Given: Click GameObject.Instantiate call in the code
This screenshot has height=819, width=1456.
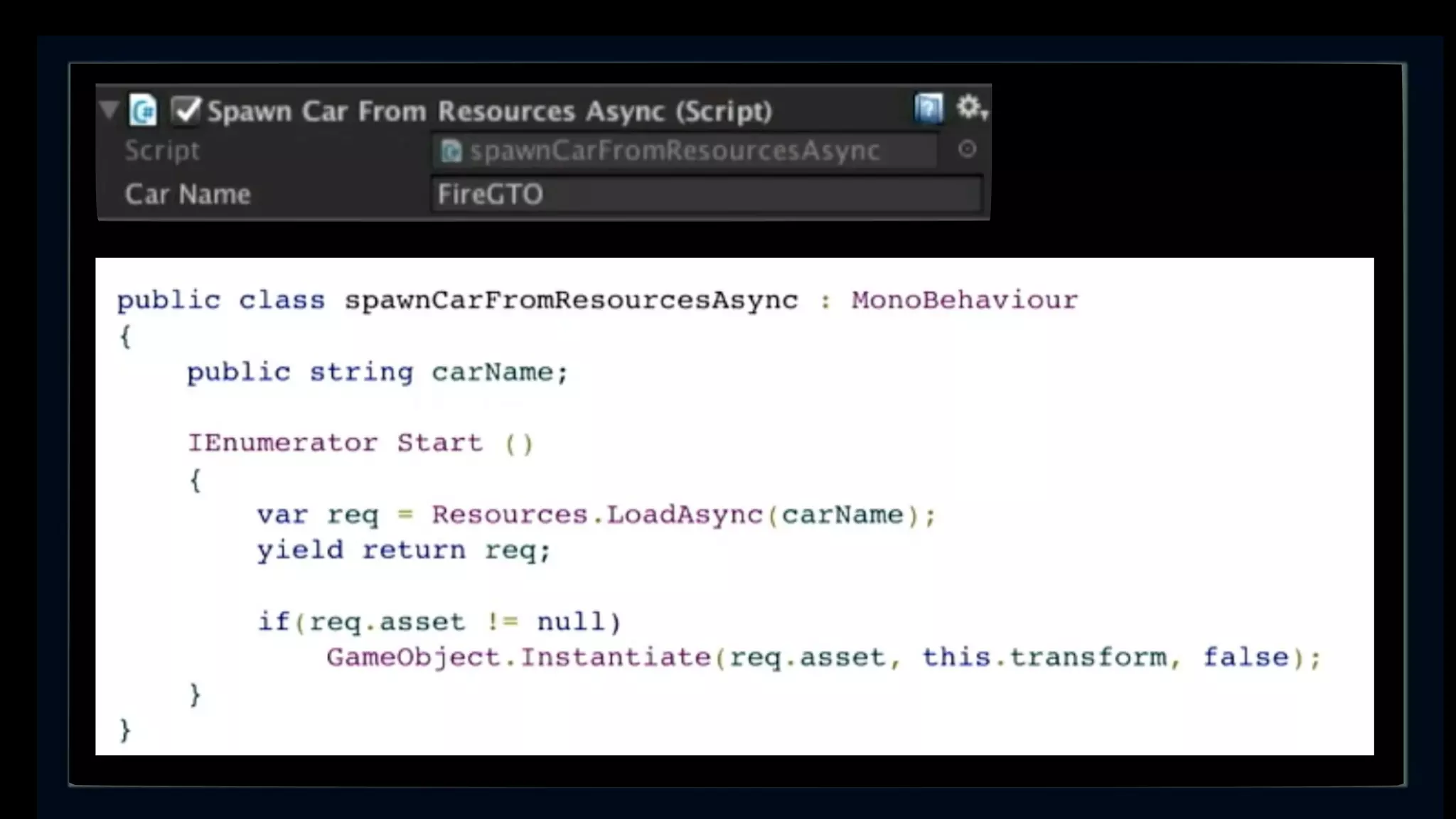Looking at the screenshot, I should (519, 658).
